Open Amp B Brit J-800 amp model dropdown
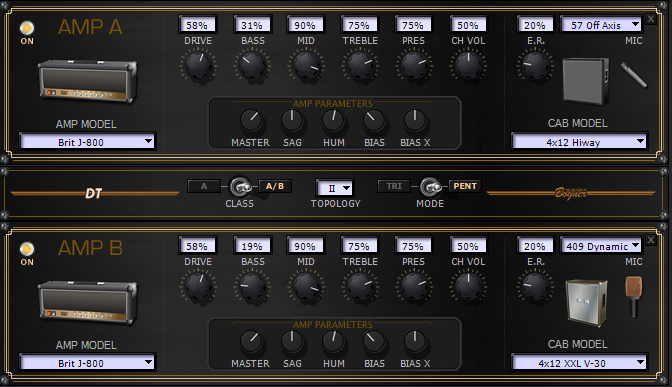 (87, 363)
